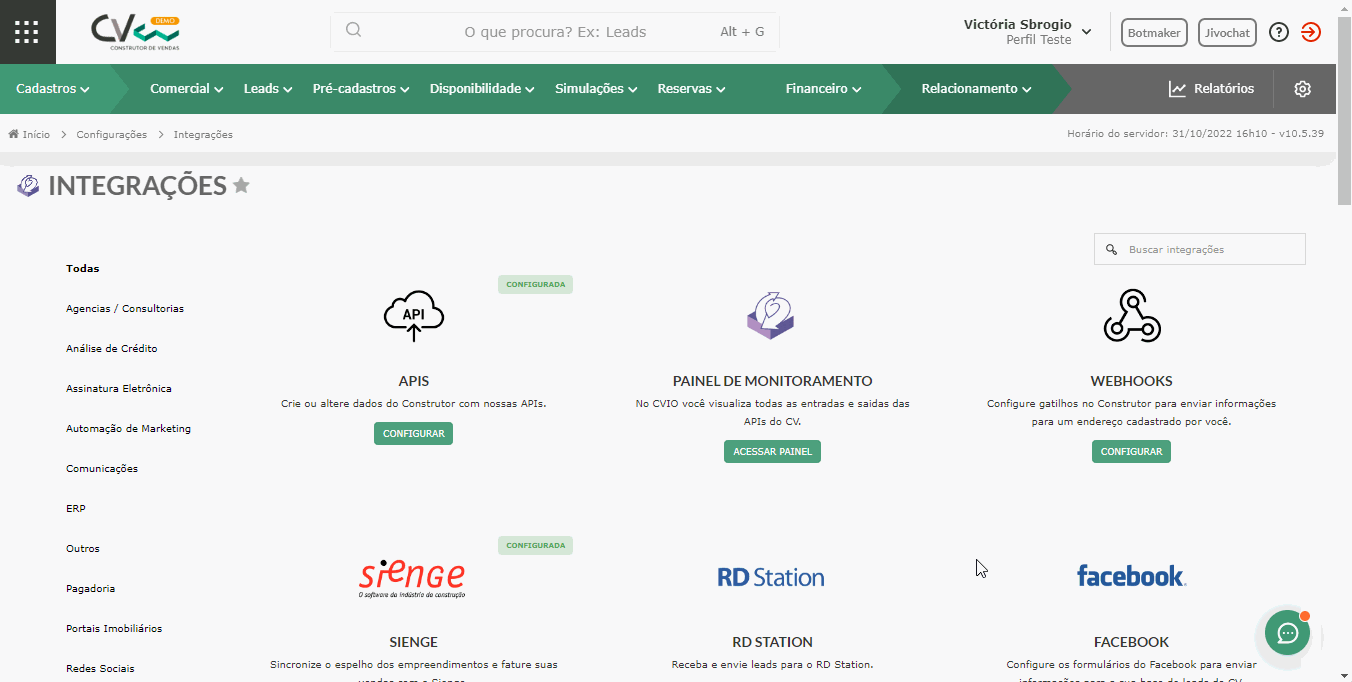The height and width of the screenshot is (682, 1352).
Task: Click the Relatórios chart icon
Action: pyautogui.click(x=1177, y=89)
